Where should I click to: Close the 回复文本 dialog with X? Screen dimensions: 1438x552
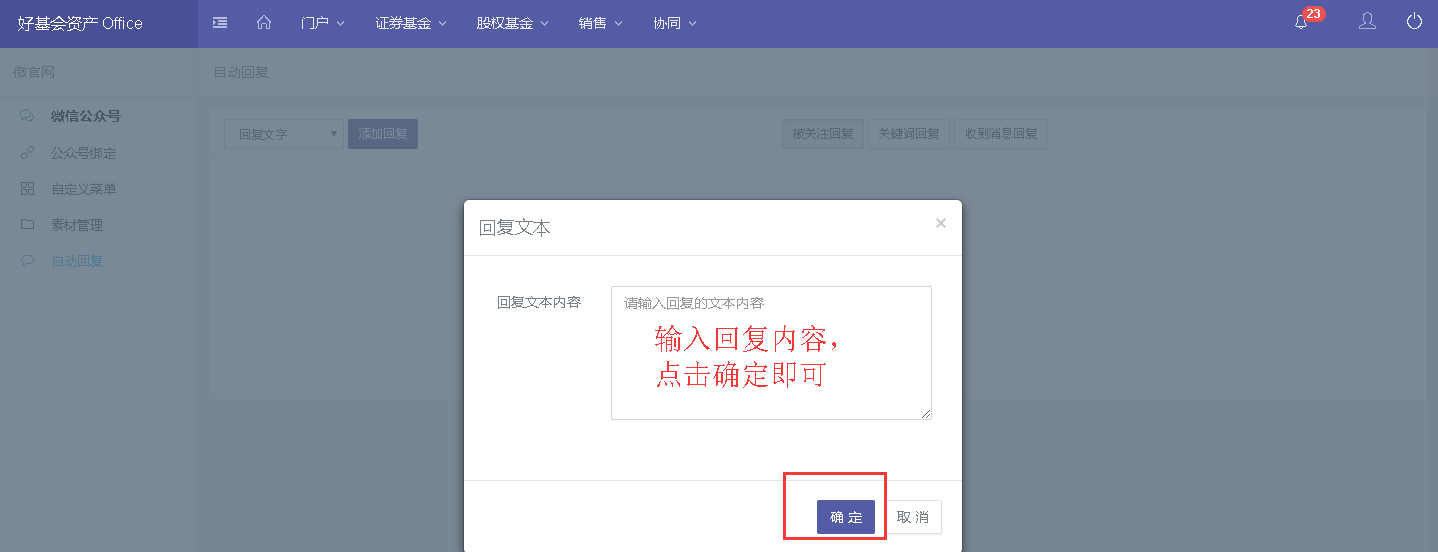point(940,223)
